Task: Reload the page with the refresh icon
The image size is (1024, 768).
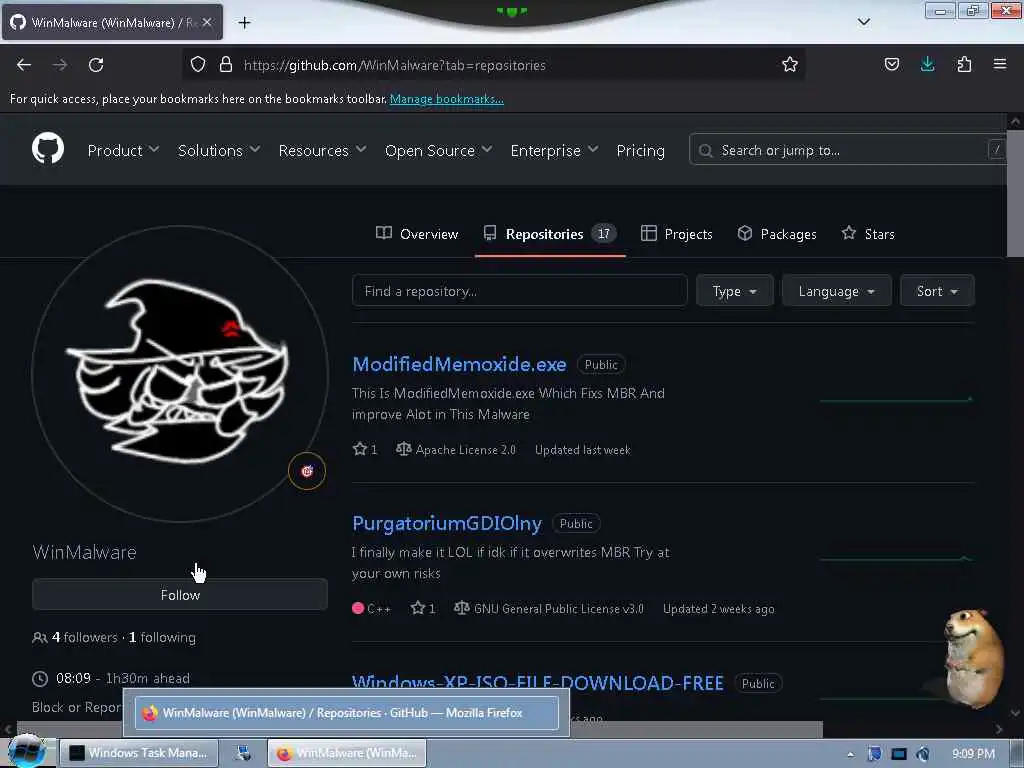Action: pyautogui.click(x=96, y=65)
